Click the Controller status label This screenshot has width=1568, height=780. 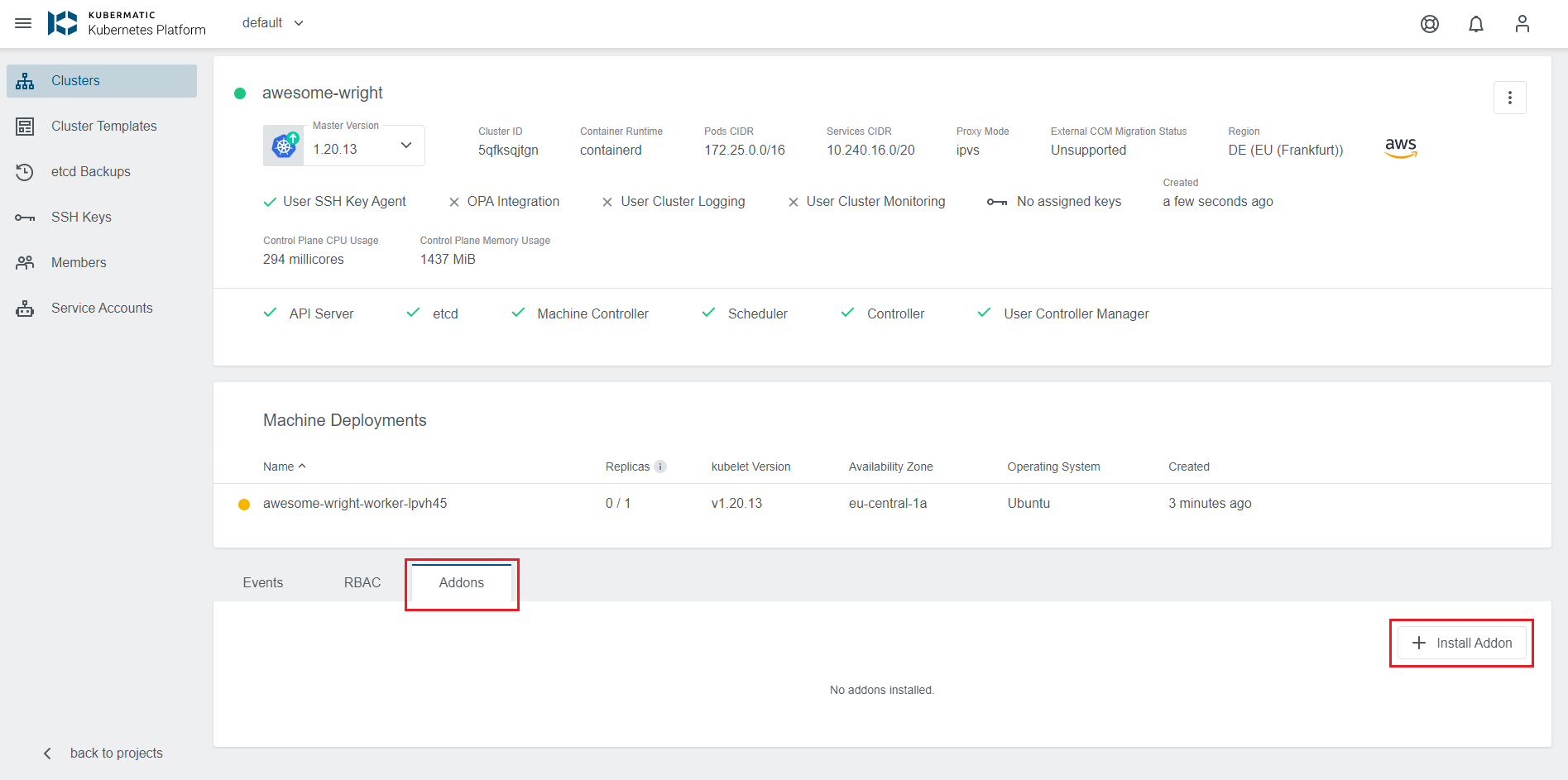(895, 313)
